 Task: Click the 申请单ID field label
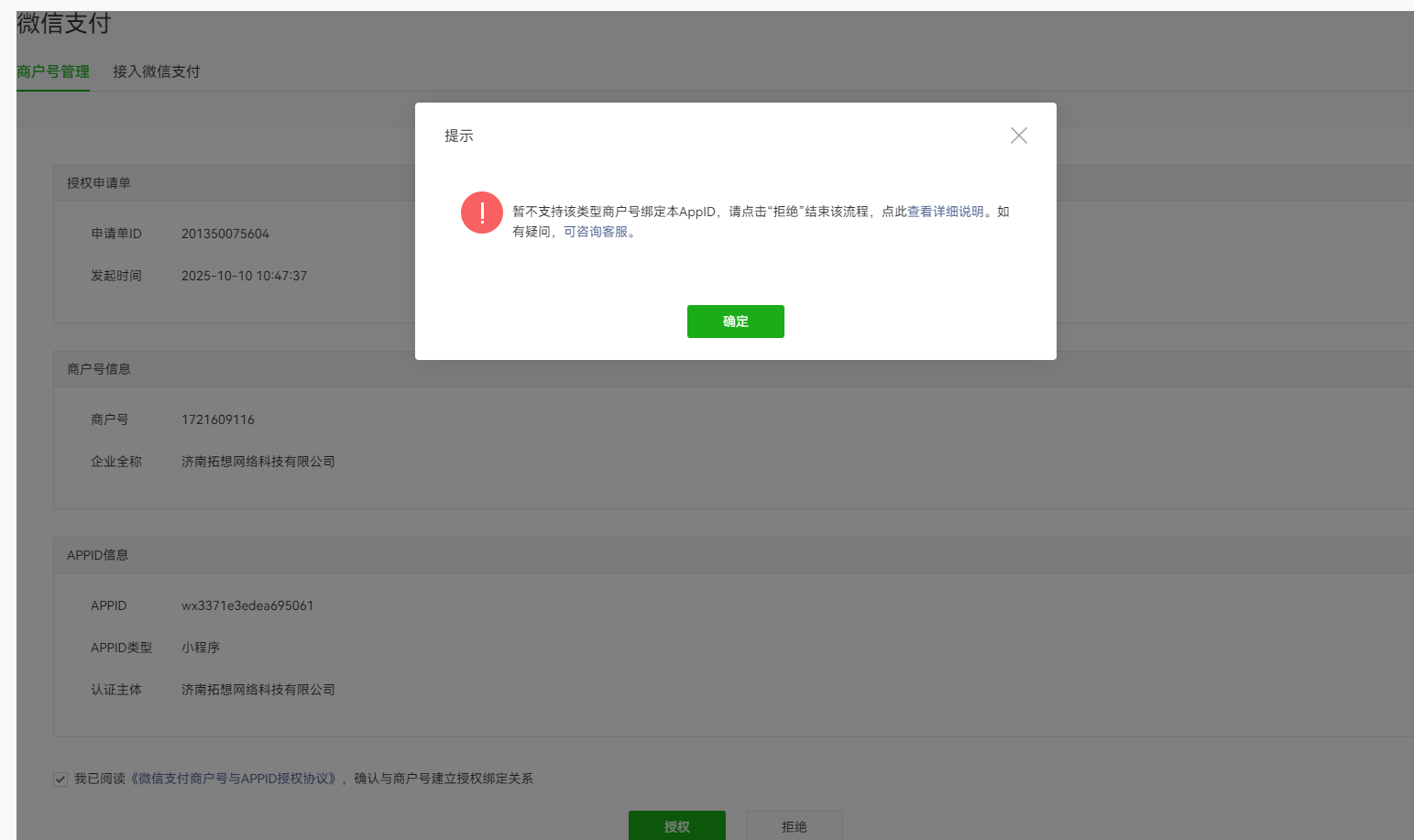point(116,234)
